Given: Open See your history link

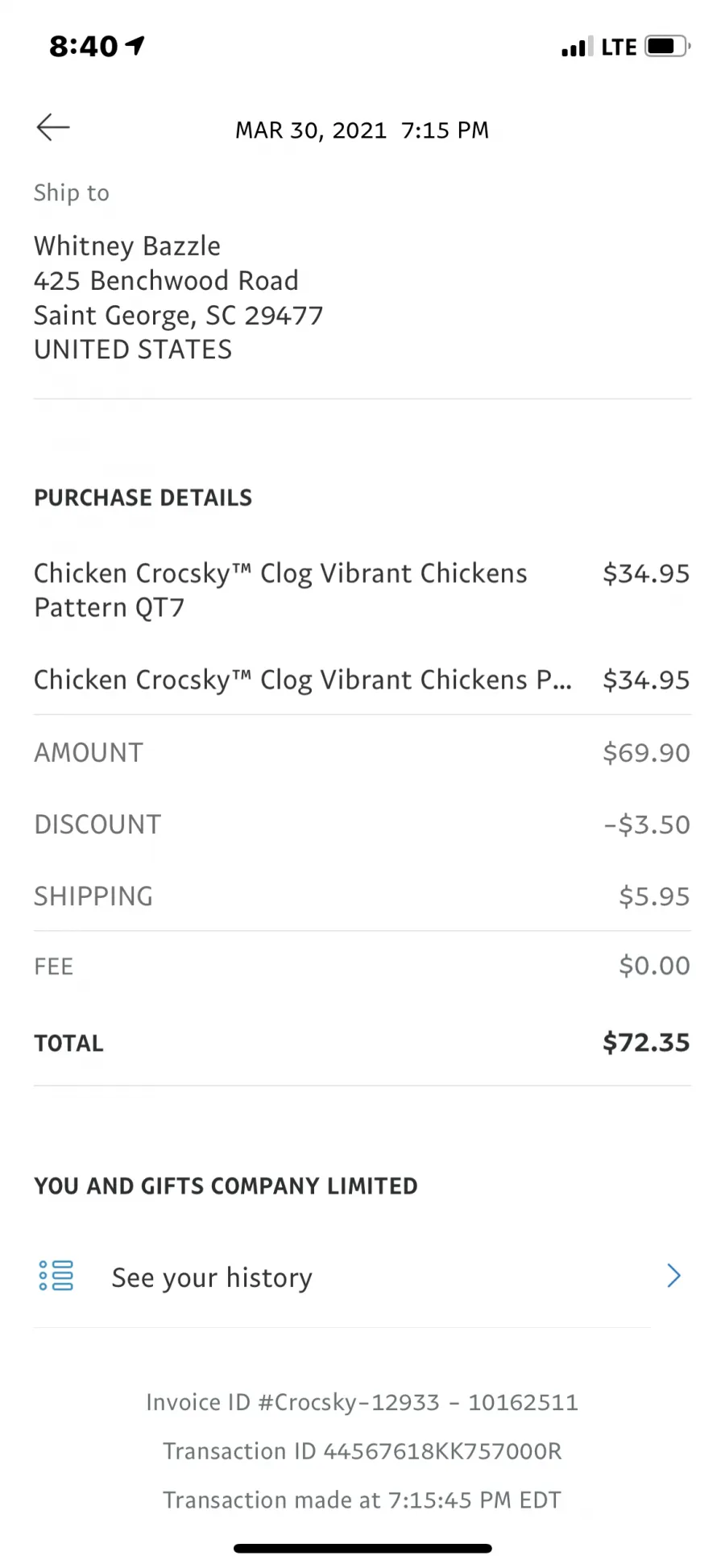Looking at the screenshot, I should click(212, 1277).
